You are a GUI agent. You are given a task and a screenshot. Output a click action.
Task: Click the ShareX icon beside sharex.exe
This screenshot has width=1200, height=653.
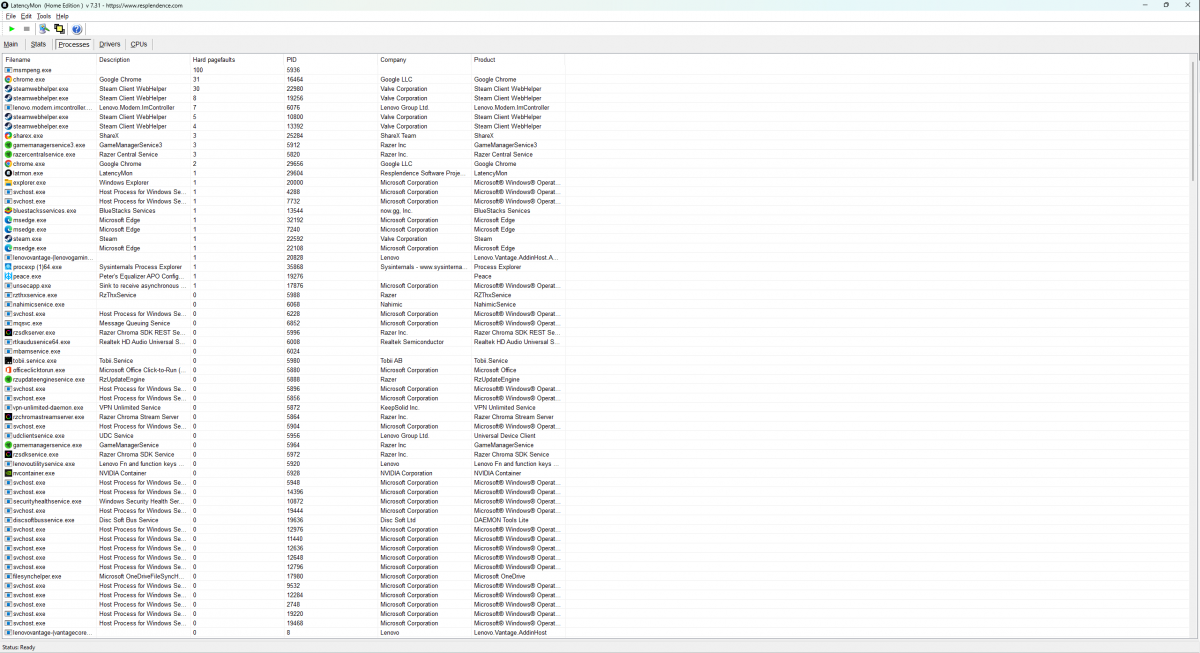(8, 136)
